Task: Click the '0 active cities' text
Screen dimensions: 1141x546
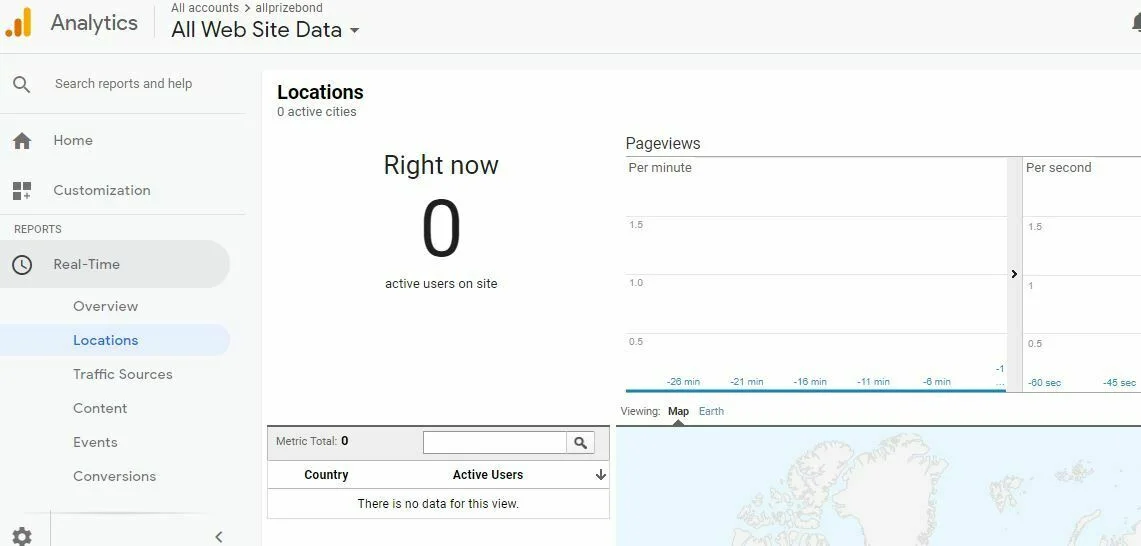Action: pos(317,112)
